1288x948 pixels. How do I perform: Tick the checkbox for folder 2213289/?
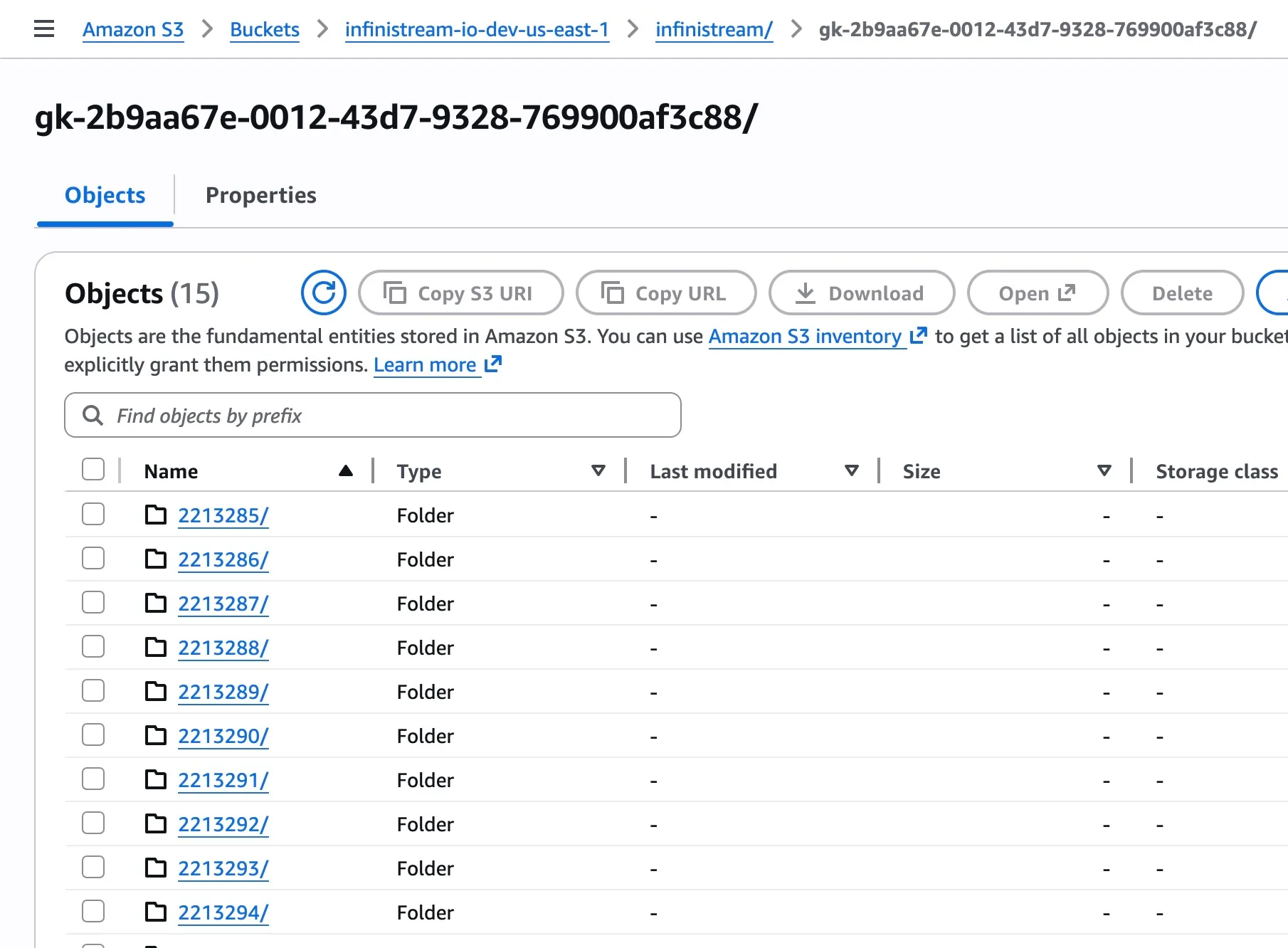point(93,690)
